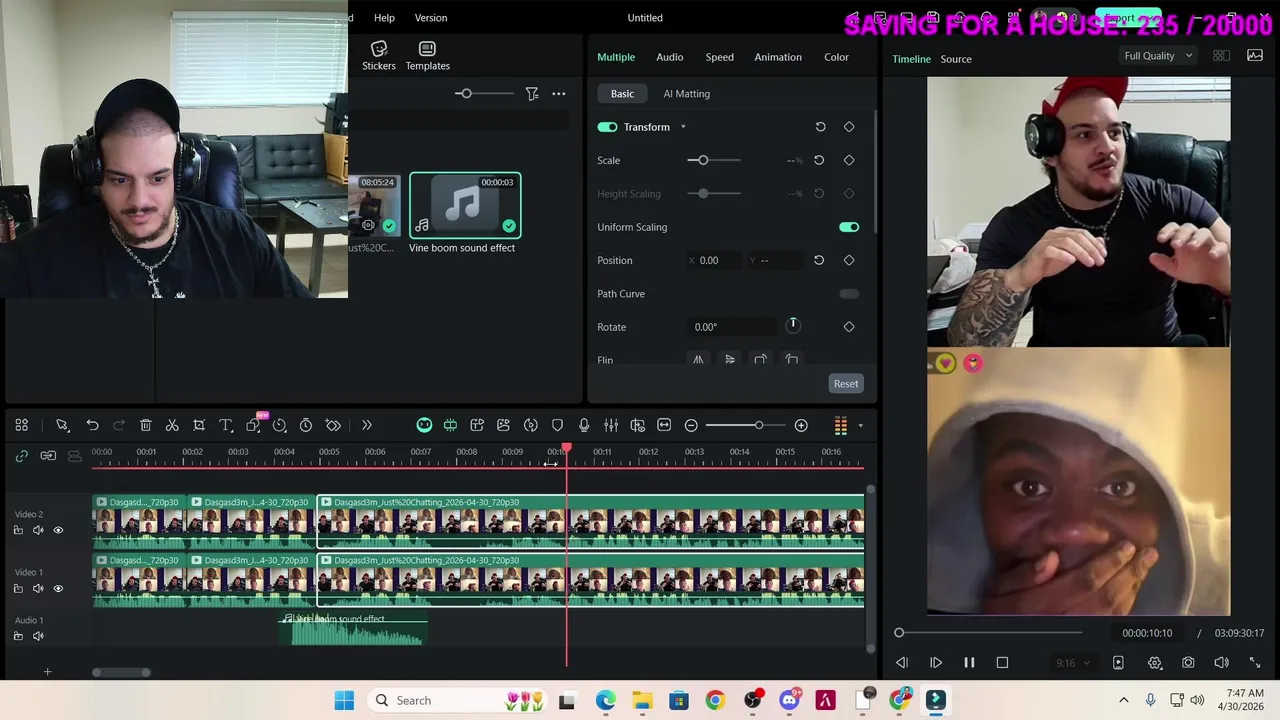Click the Position X input field
Image resolution: width=1280 pixels, height=720 pixels.
coord(714,260)
